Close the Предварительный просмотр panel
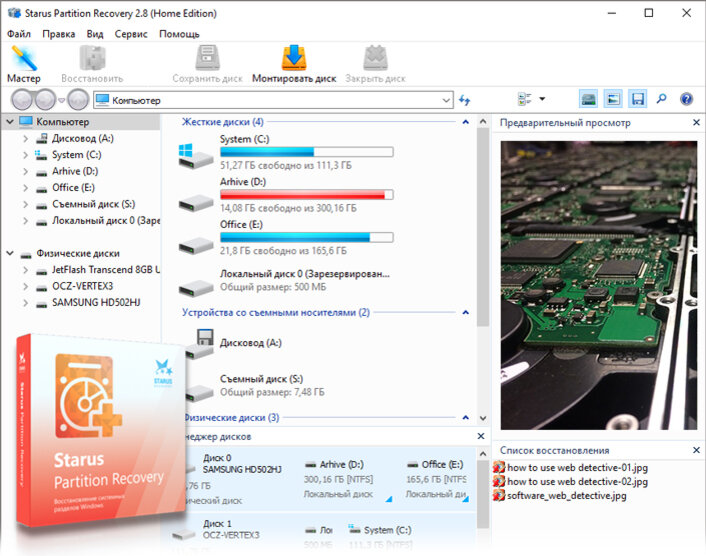 tap(696, 122)
